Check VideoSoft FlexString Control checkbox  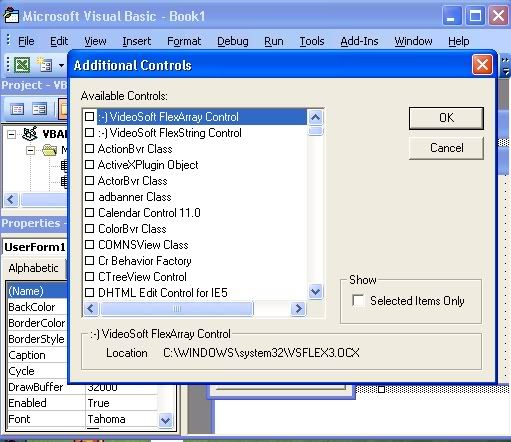click(89, 132)
